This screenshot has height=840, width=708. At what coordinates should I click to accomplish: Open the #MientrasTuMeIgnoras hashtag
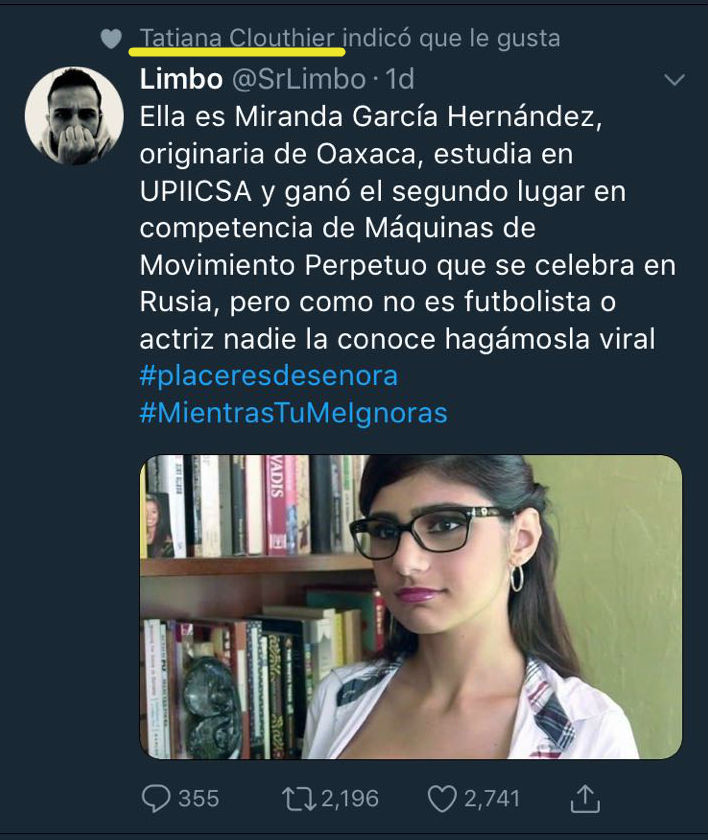click(293, 413)
